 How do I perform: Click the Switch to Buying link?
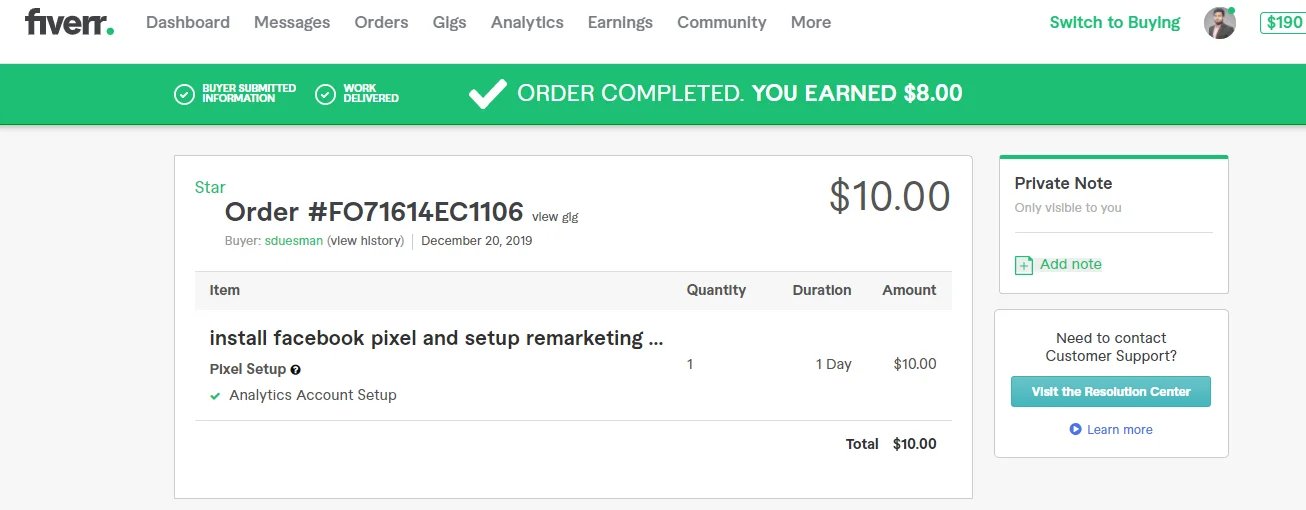pyautogui.click(x=1115, y=22)
